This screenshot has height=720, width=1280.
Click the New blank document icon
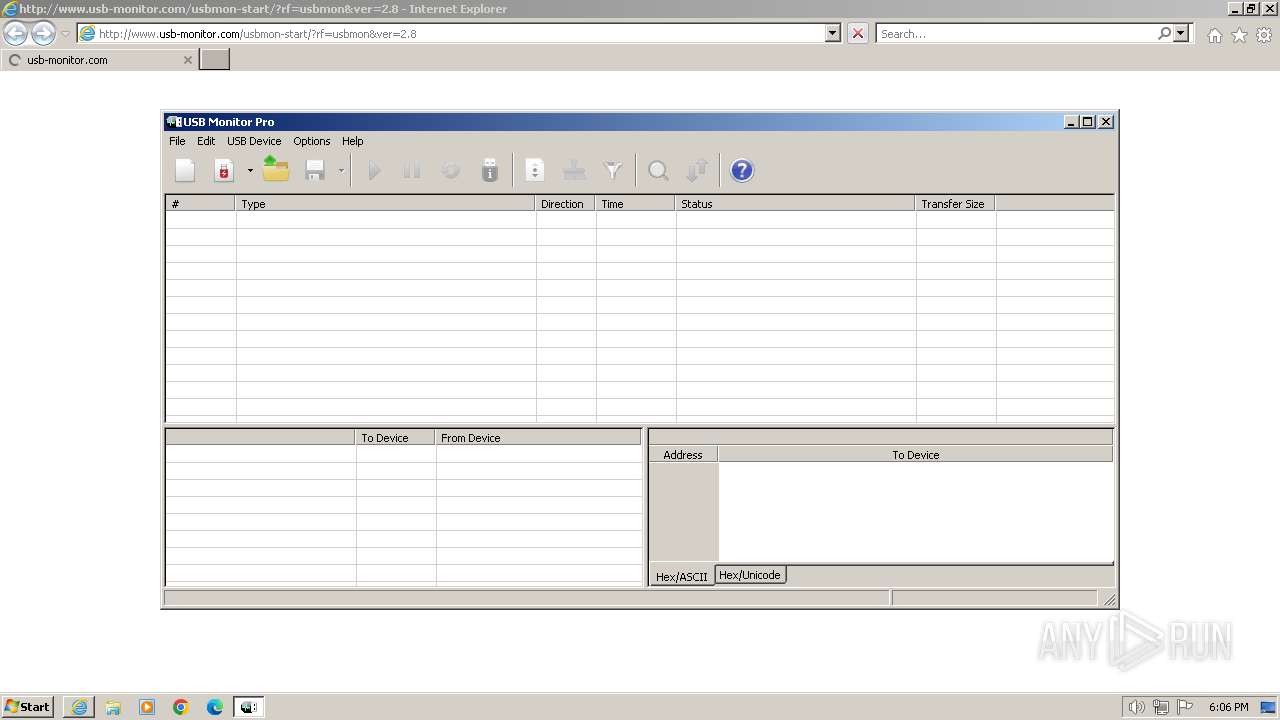[x=185, y=171]
